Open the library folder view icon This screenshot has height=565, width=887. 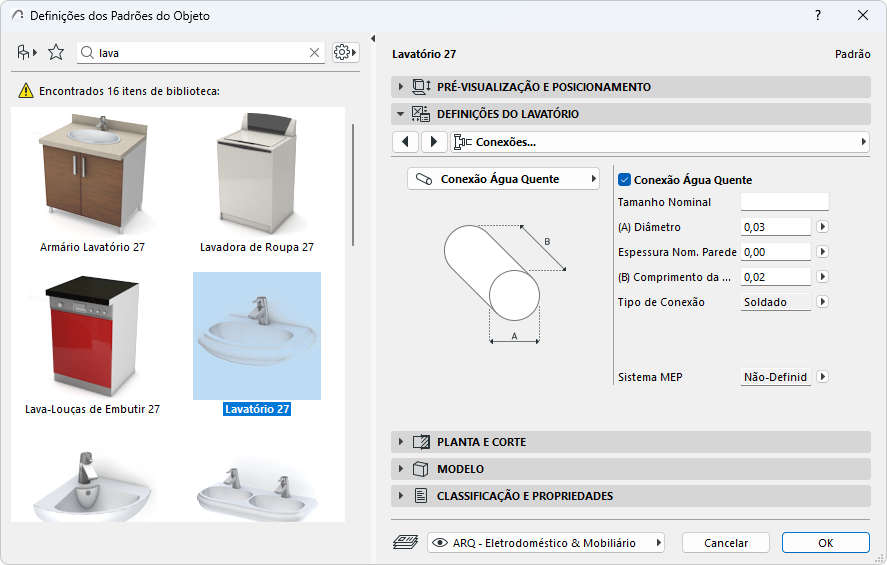point(26,52)
